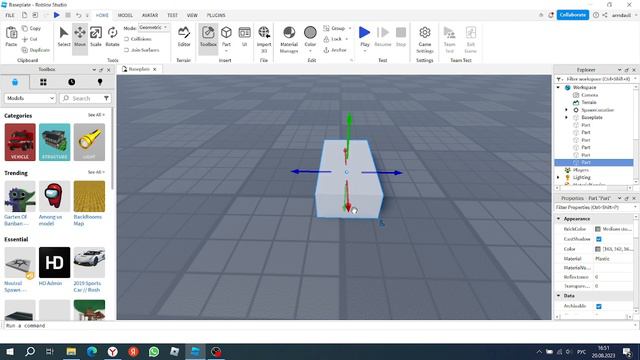Switch to Toolbox Inventory grid tab
Image resolution: width=640 pixels, height=360 pixels.
(x=43, y=82)
